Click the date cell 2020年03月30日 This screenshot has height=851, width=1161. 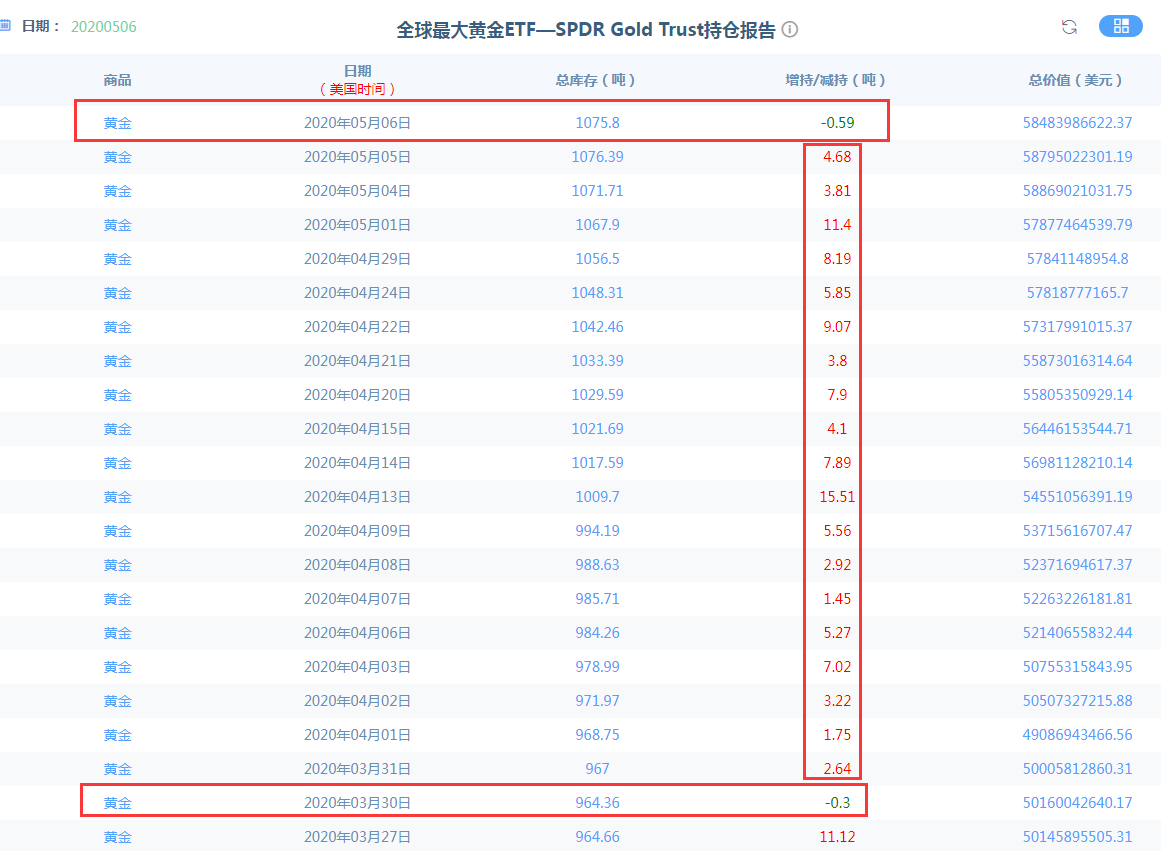click(357, 804)
